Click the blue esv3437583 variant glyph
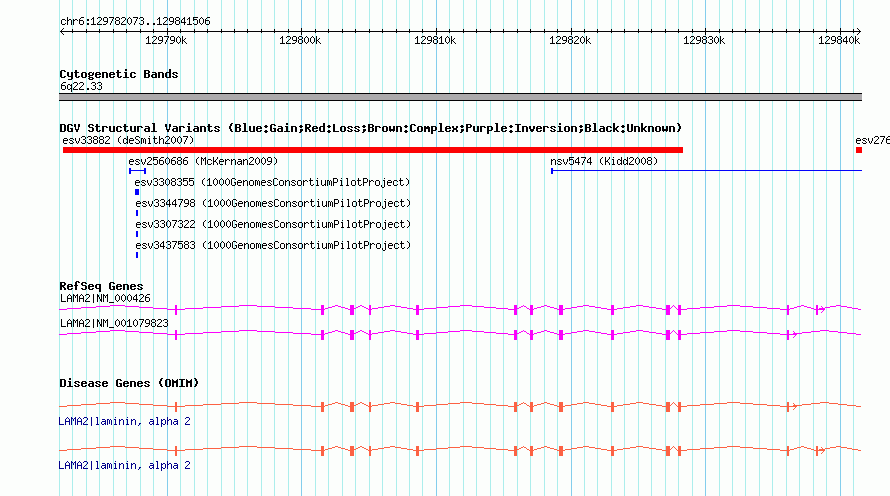This screenshot has width=890, height=496. (137, 255)
